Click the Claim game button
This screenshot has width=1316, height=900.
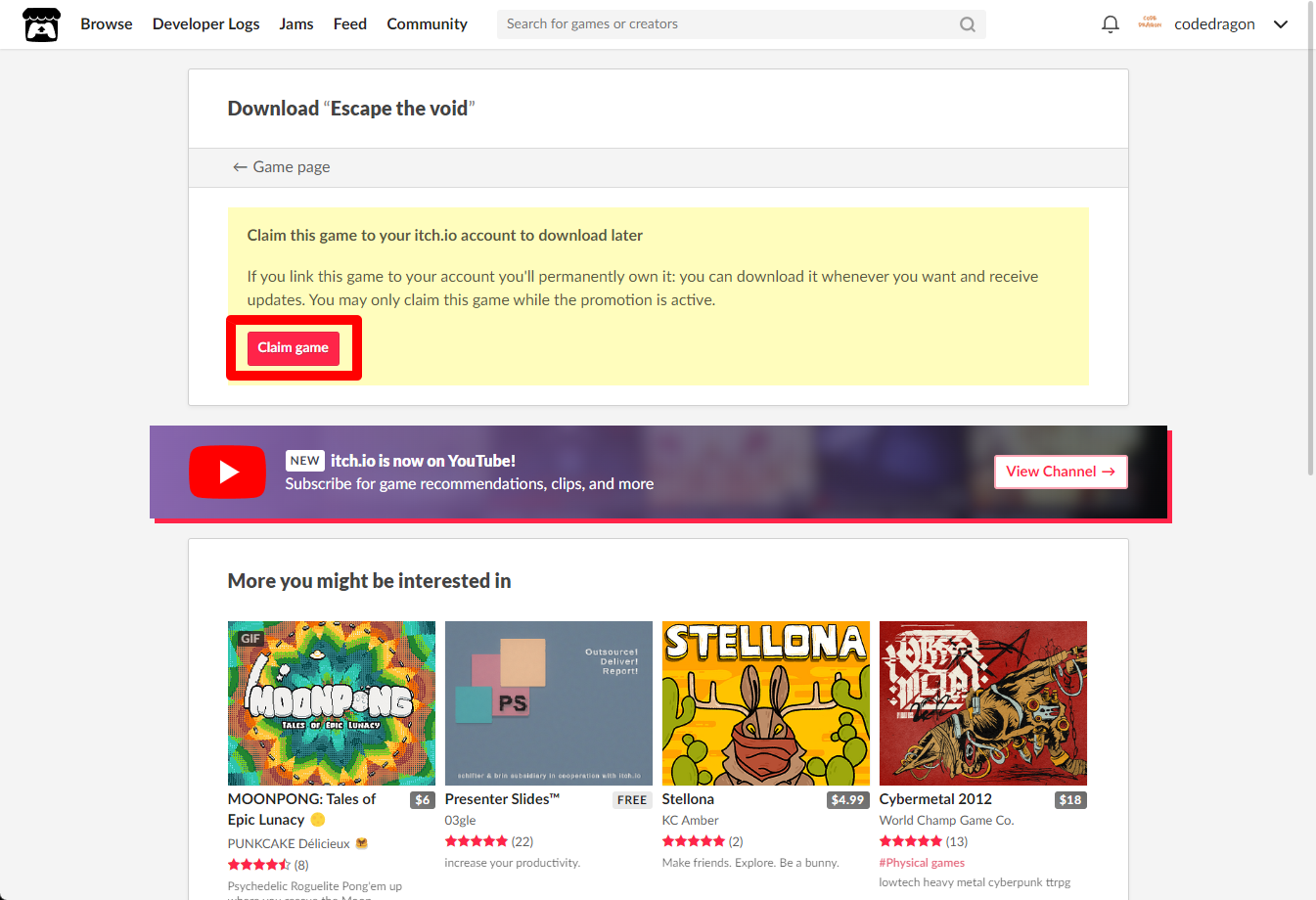[294, 348]
